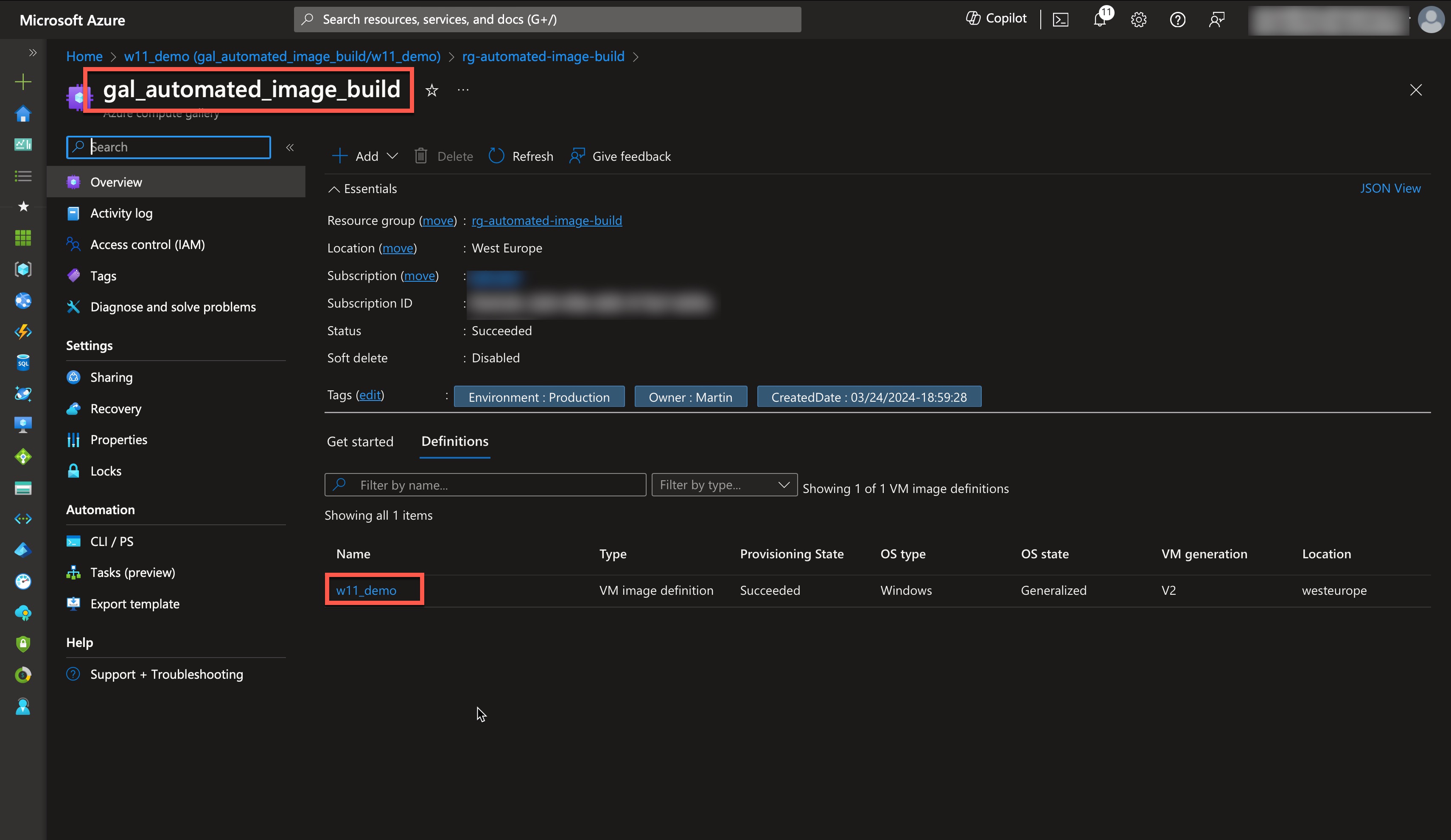Click the Delete toolbar button
The image size is (1451, 840).
click(x=443, y=156)
